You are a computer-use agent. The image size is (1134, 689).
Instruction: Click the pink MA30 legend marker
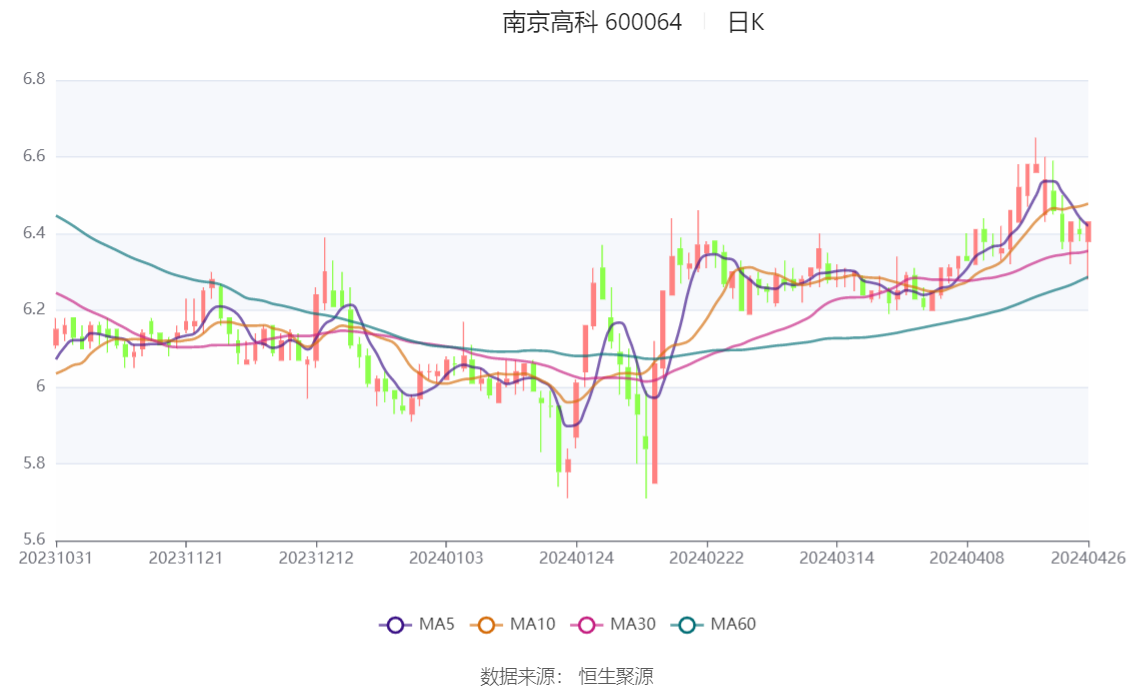point(587,625)
